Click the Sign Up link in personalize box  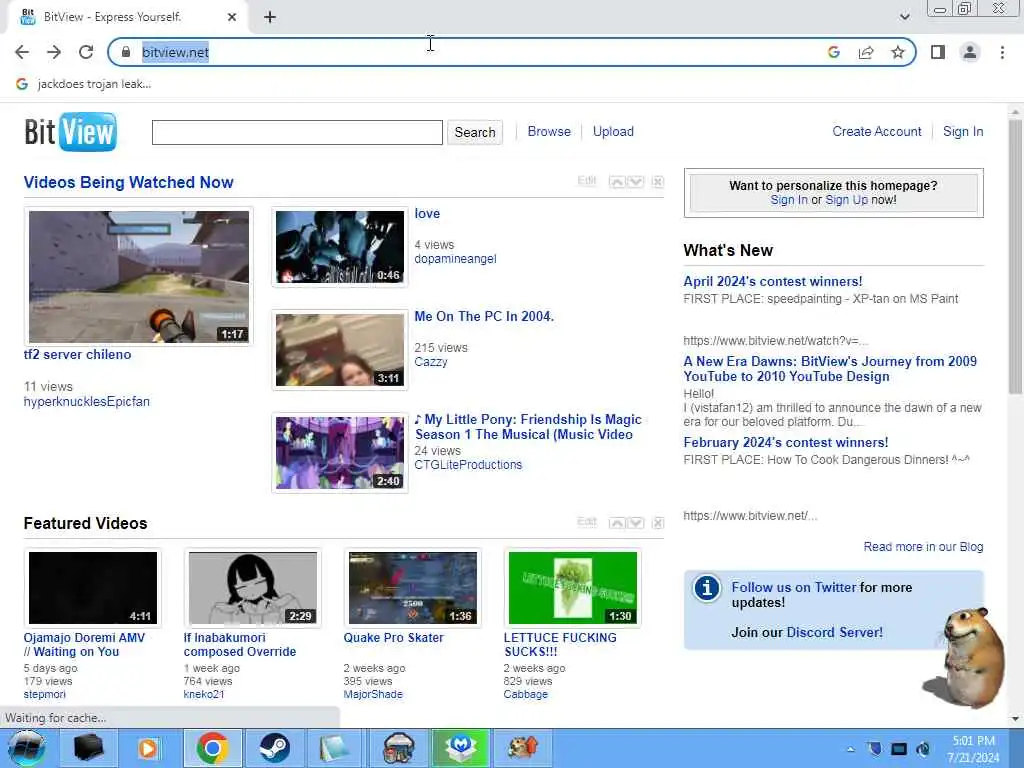click(x=846, y=200)
